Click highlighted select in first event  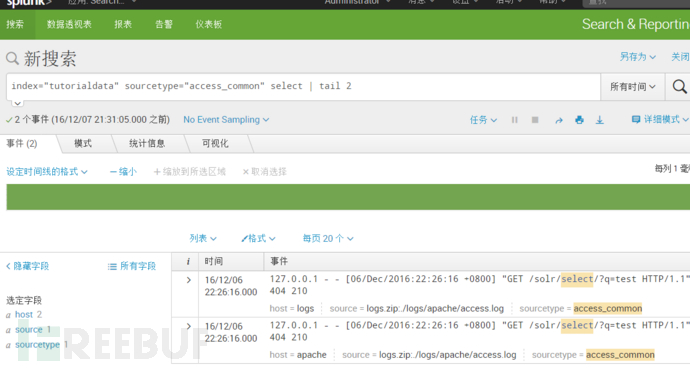(x=577, y=279)
